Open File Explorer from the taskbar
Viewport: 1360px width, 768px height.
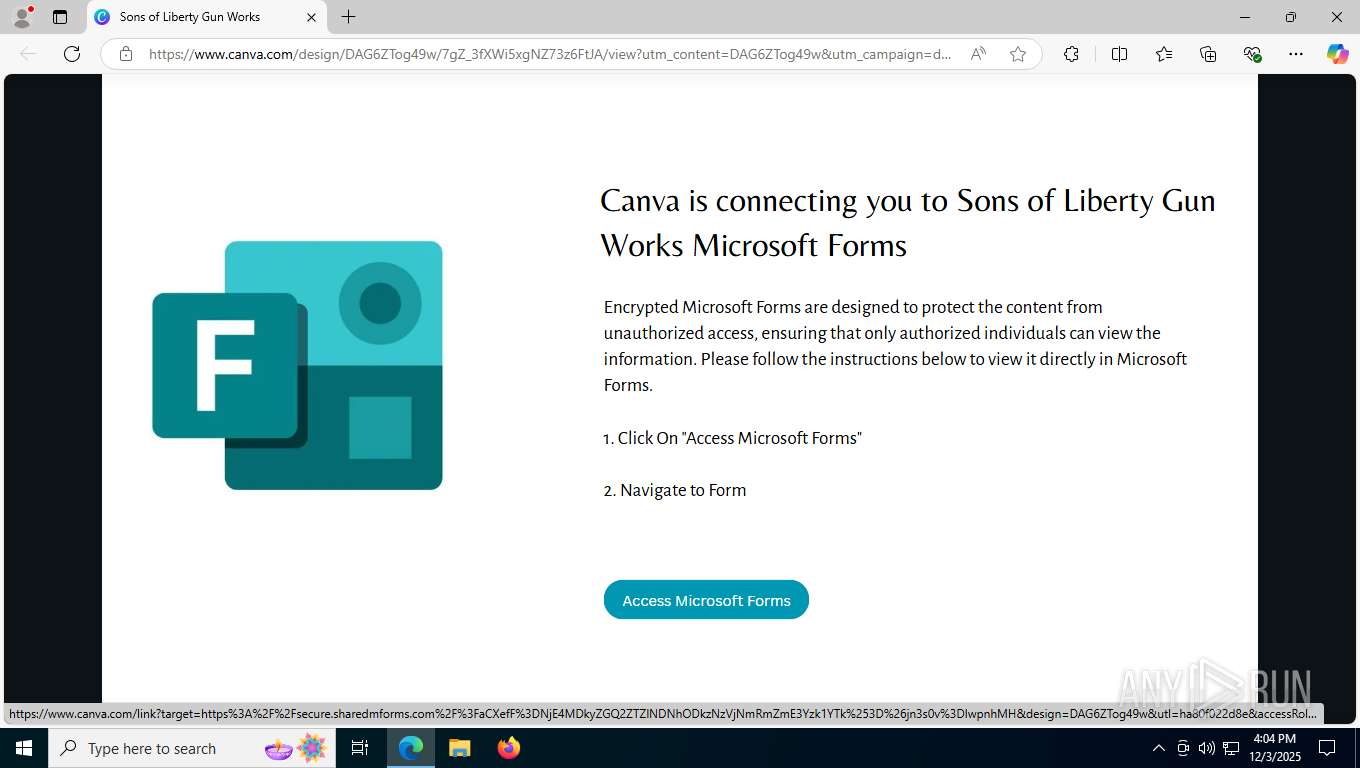(460, 748)
